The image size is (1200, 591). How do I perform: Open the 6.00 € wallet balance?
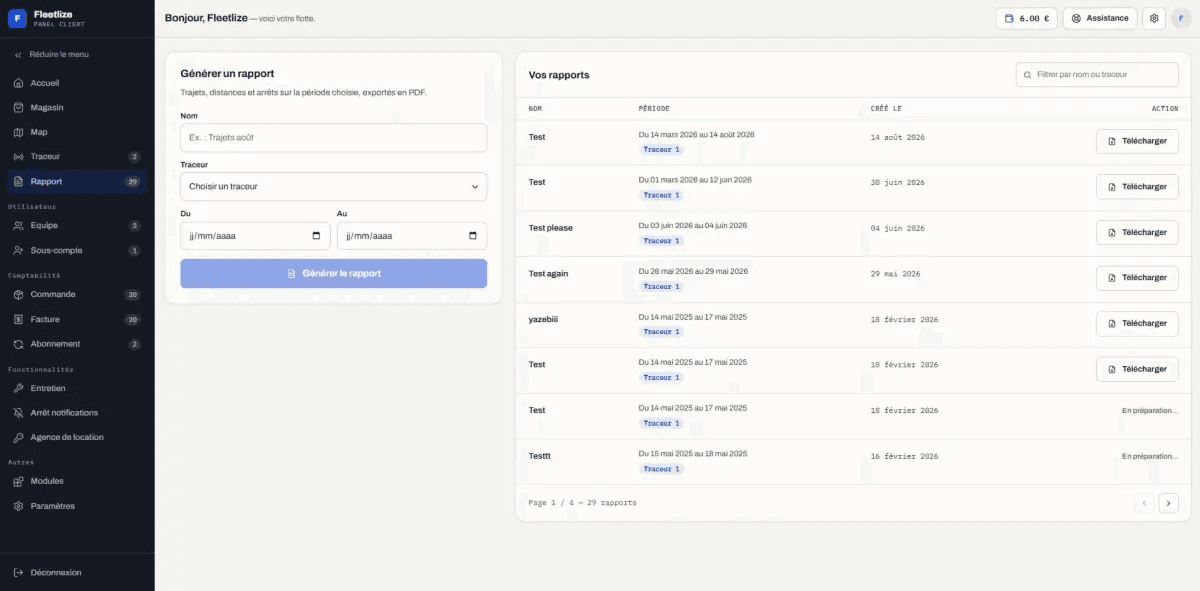(1026, 18)
